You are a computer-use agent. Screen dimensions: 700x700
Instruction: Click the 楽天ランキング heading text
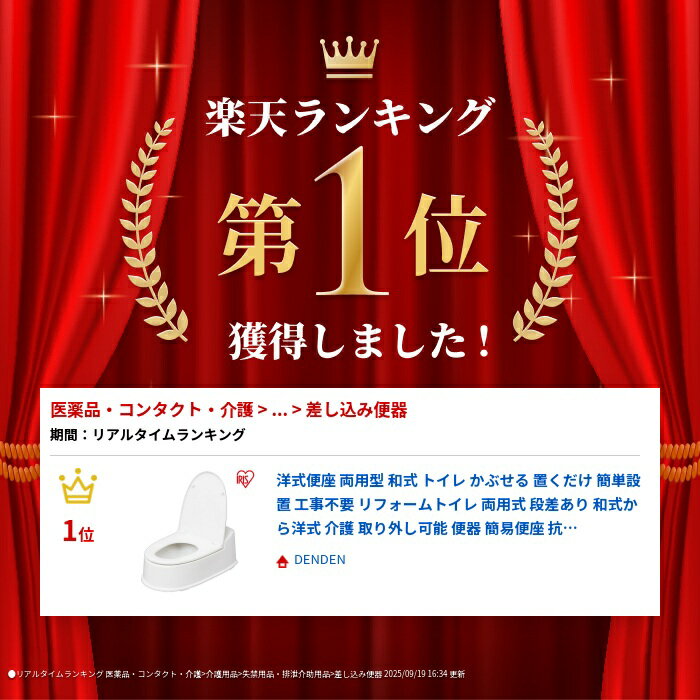coord(350,116)
